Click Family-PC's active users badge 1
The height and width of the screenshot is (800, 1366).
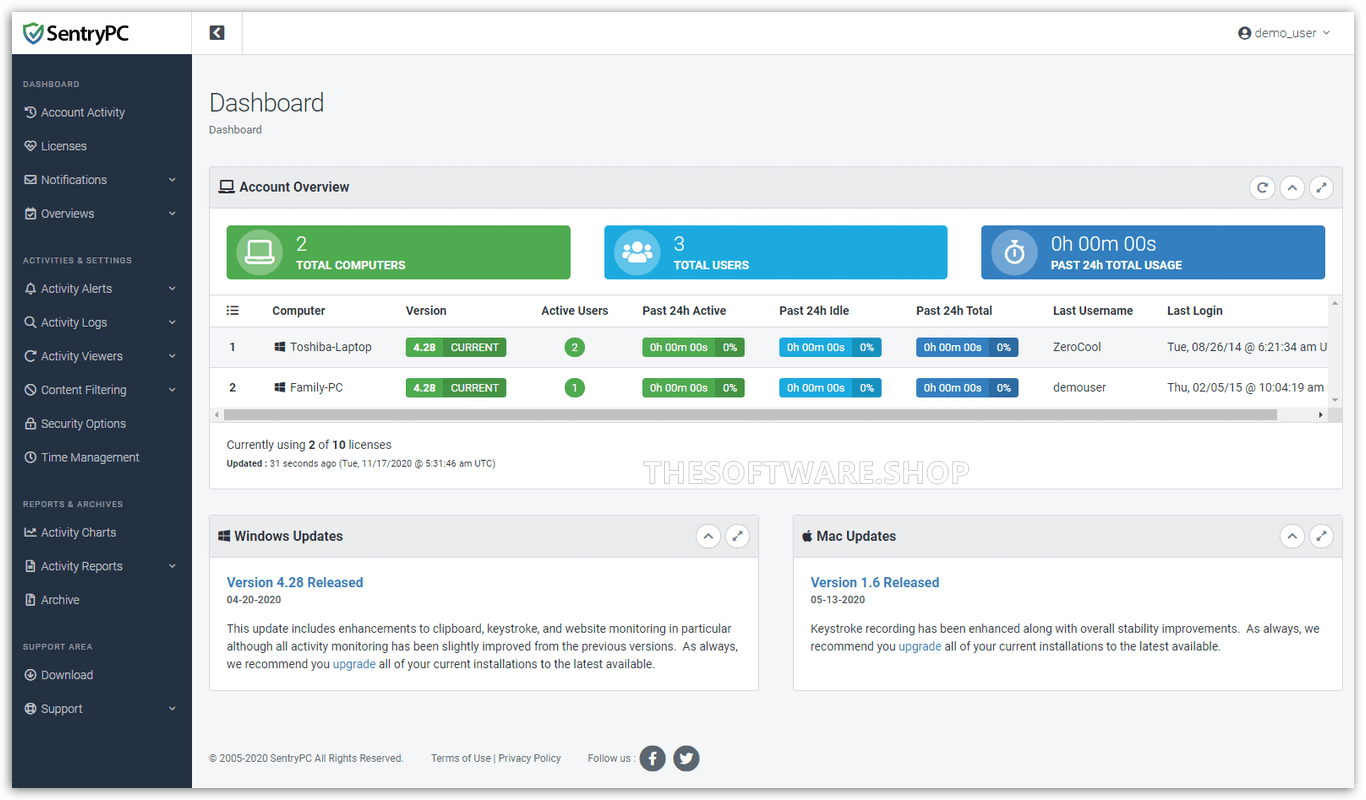click(x=574, y=387)
